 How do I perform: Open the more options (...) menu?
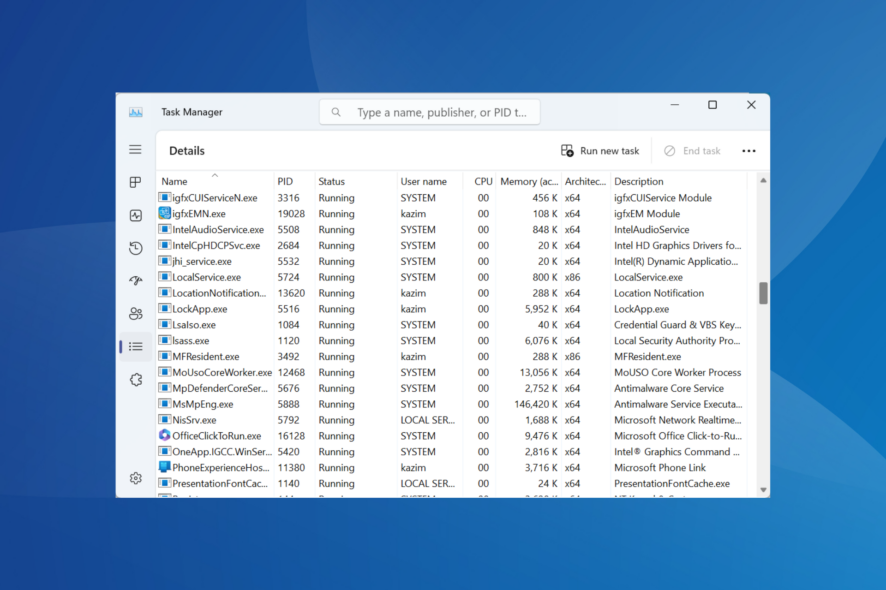point(748,150)
